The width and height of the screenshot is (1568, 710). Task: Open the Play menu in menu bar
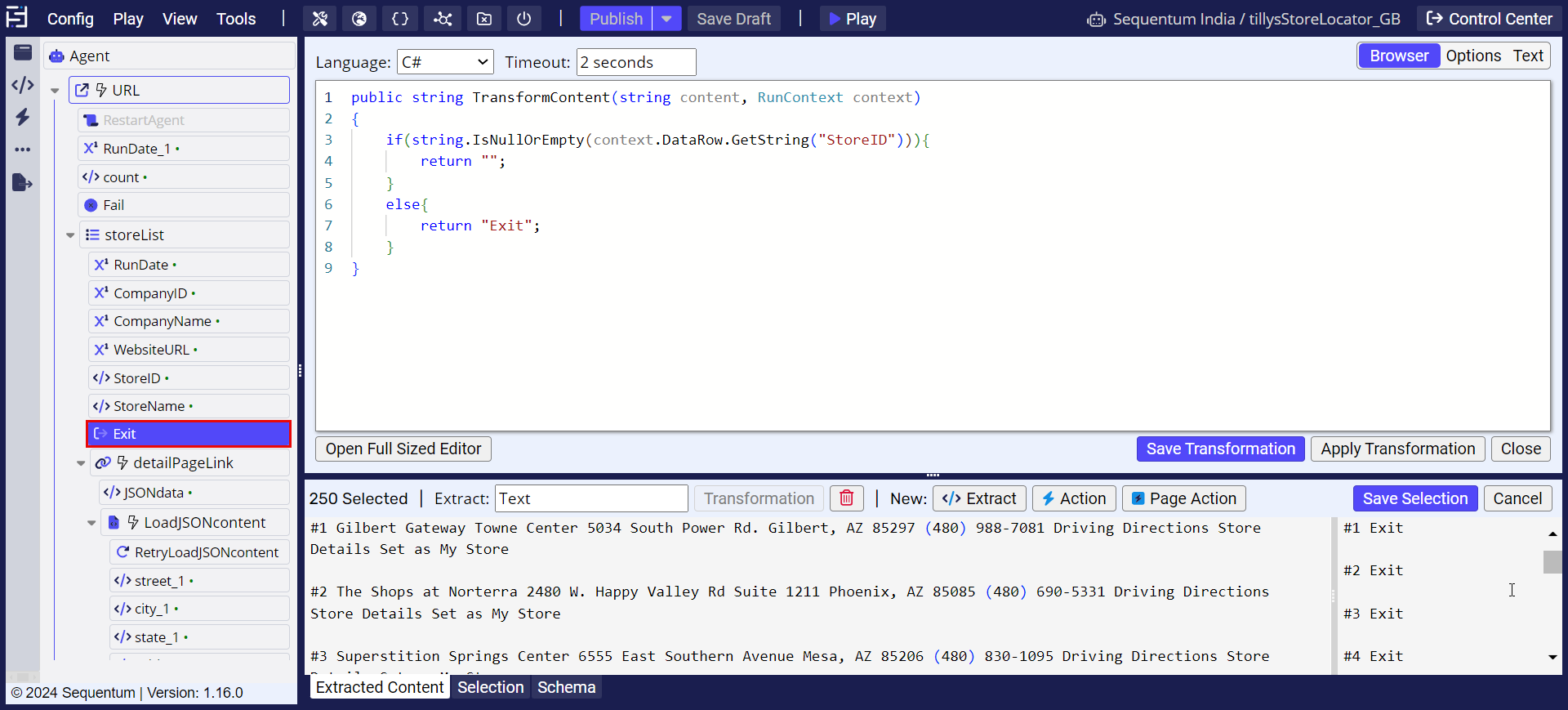[x=128, y=19]
